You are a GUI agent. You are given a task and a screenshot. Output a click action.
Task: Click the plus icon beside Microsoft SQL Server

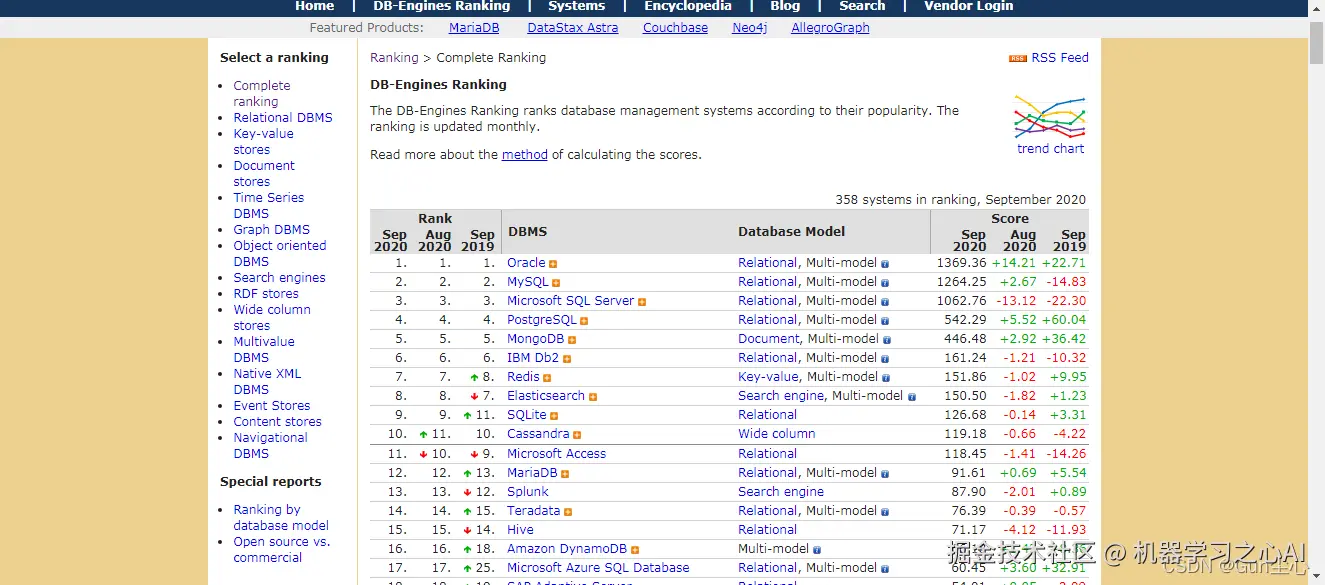click(642, 302)
